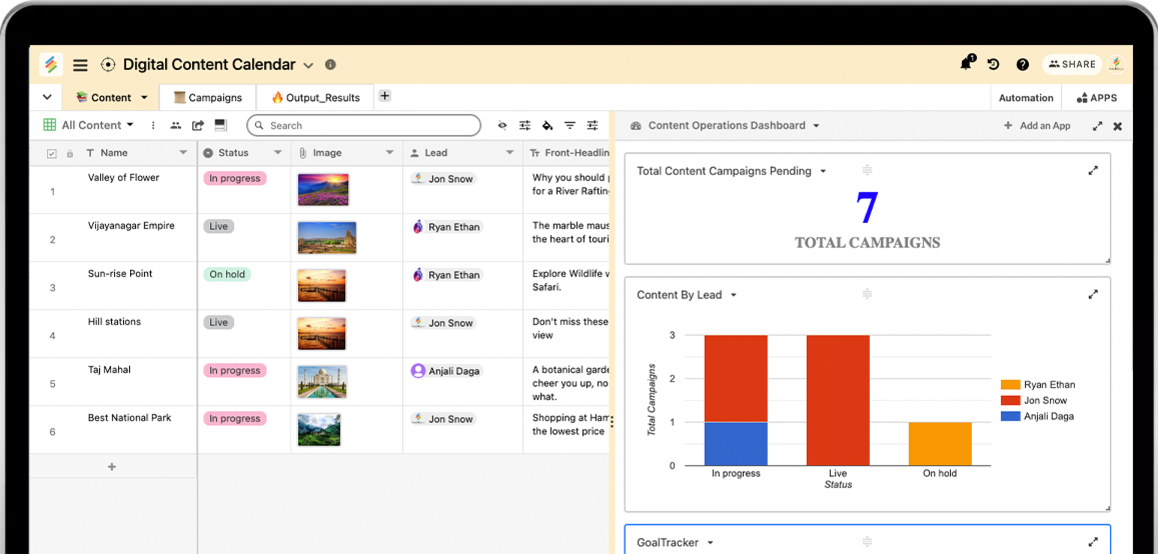Expand the Content Operations Dashboard dropdown
The height and width of the screenshot is (554, 1158).
(816, 126)
